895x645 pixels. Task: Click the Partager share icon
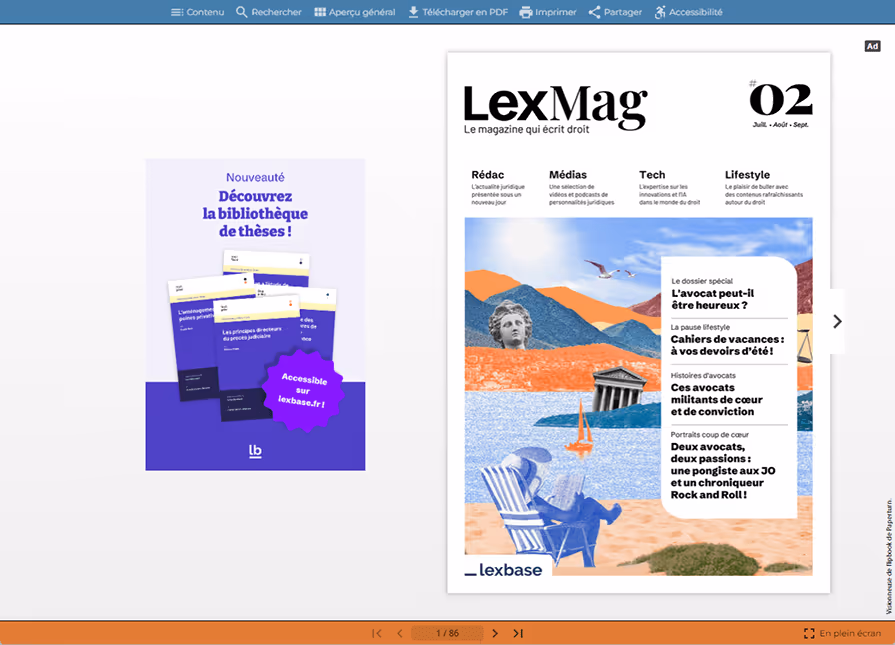(594, 12)
